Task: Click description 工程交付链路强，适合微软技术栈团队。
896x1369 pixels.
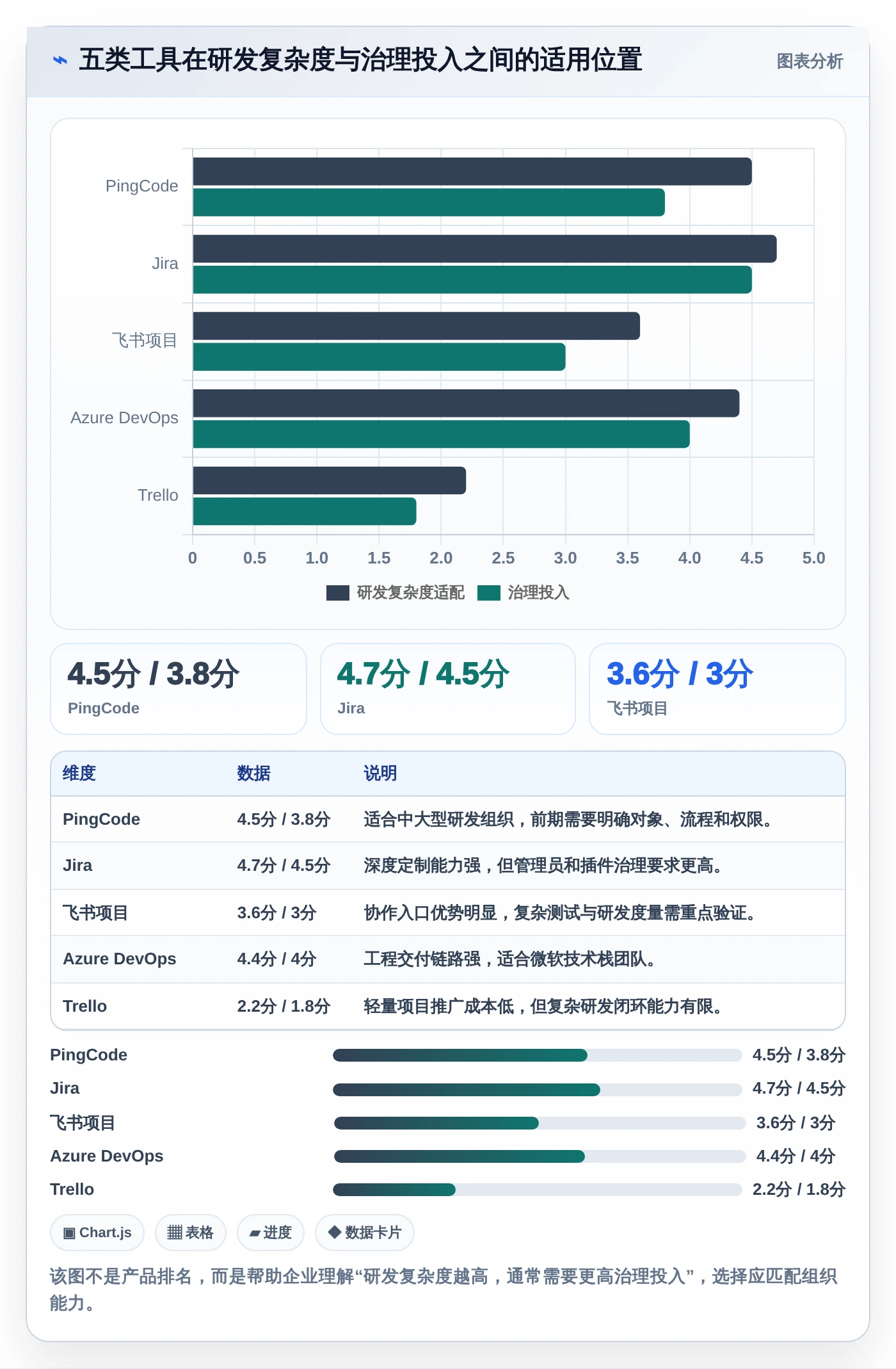Action: [513, 959]
